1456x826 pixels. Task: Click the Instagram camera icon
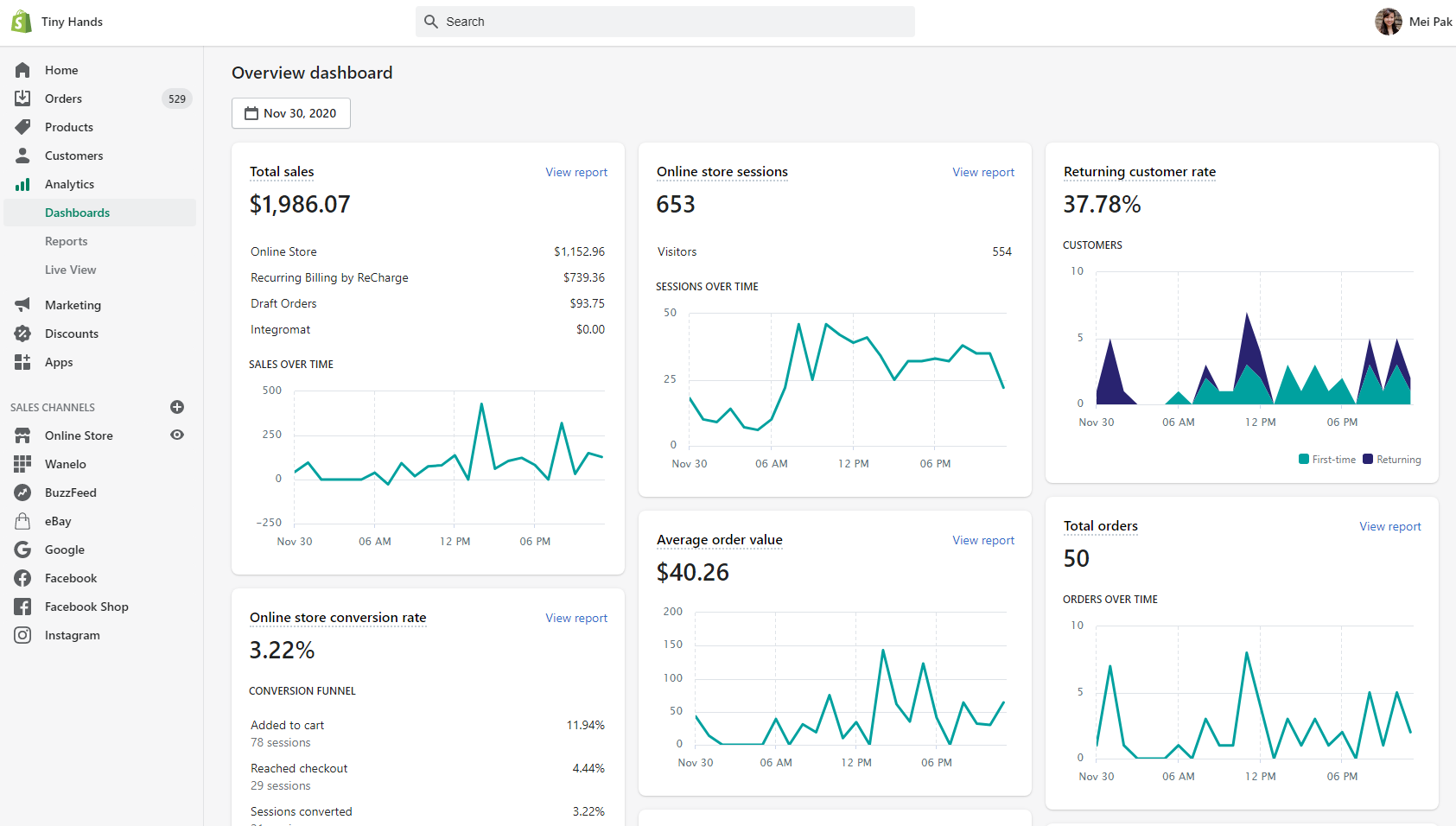click(x=22, y=635)
